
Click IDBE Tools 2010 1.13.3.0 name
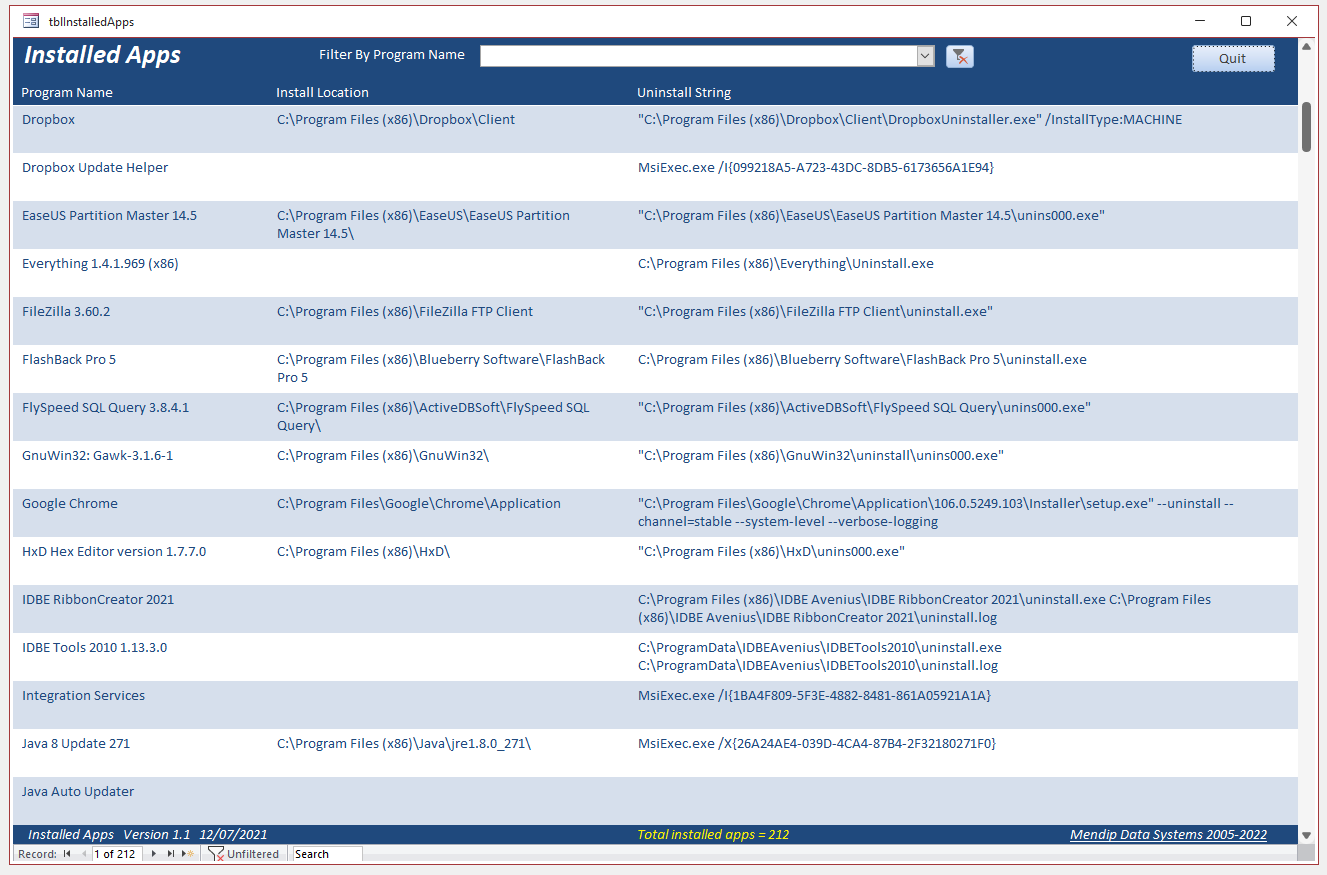pos(95,647)
